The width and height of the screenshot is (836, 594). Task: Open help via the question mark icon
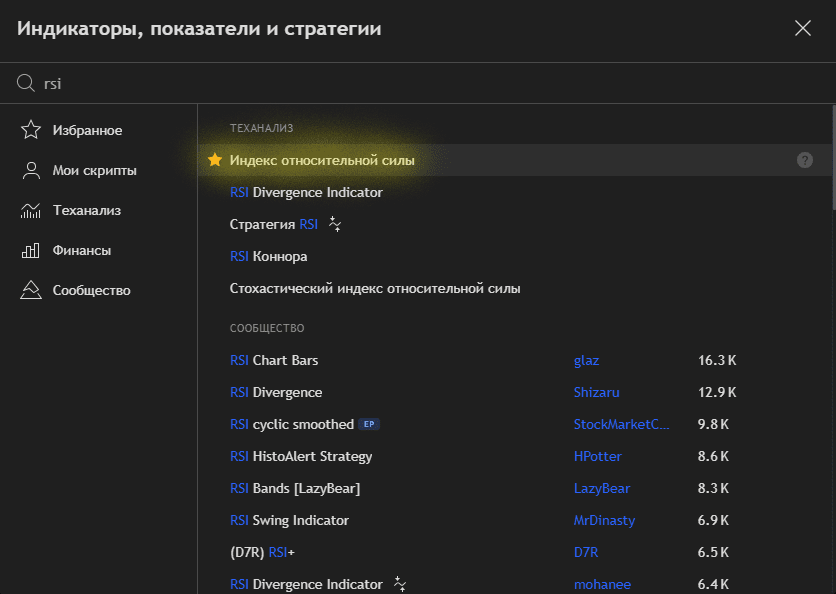pos(805,160)
